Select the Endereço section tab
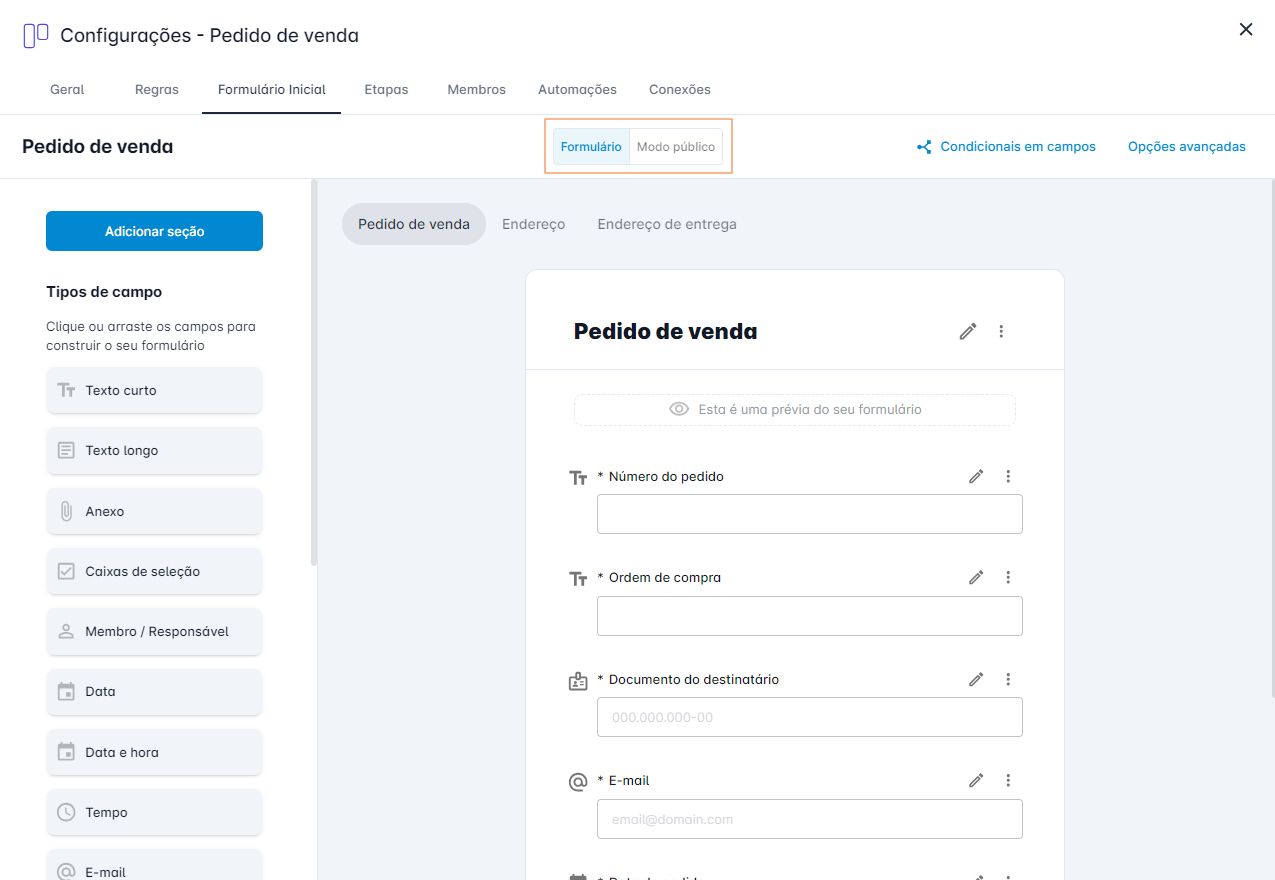This screenshot has width=1275, height=880. coord(534,224)
